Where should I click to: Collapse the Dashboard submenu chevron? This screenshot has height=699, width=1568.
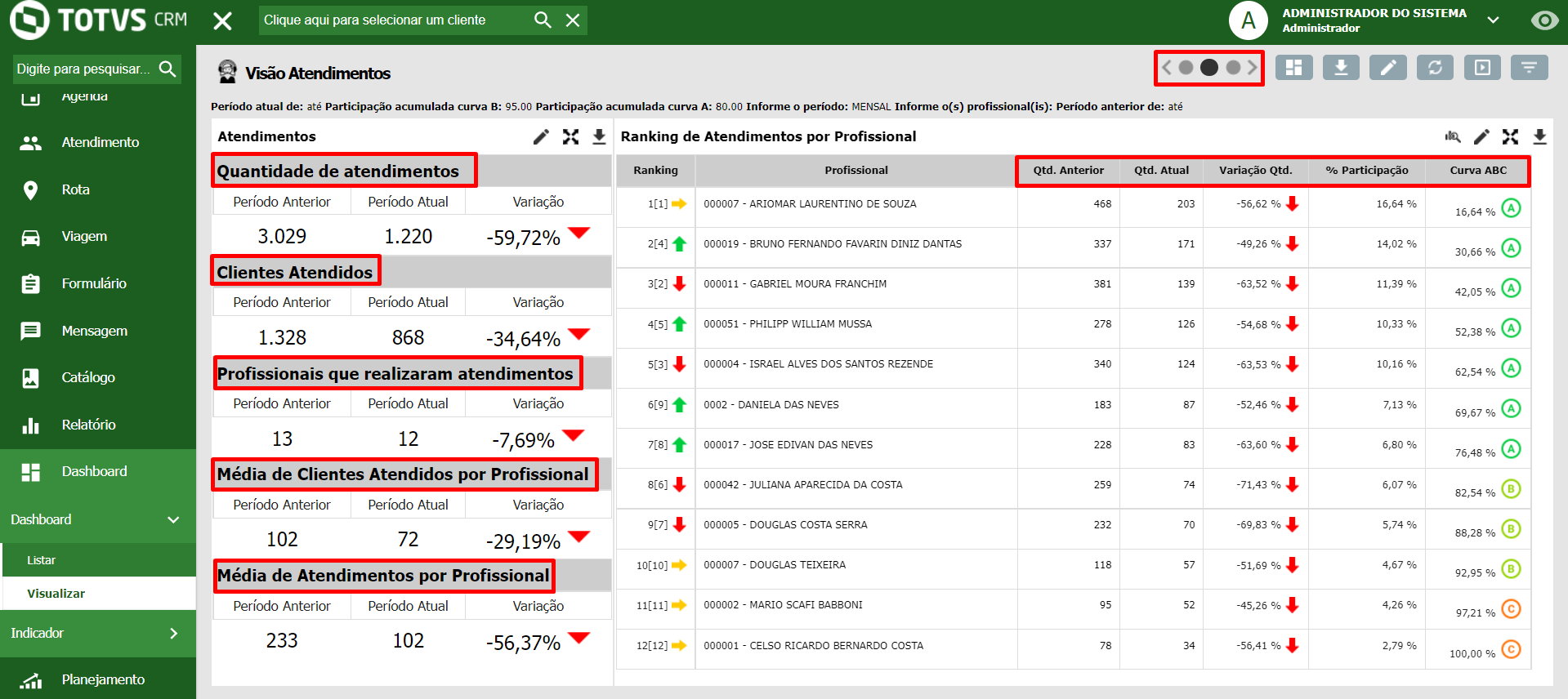point(173,519)
